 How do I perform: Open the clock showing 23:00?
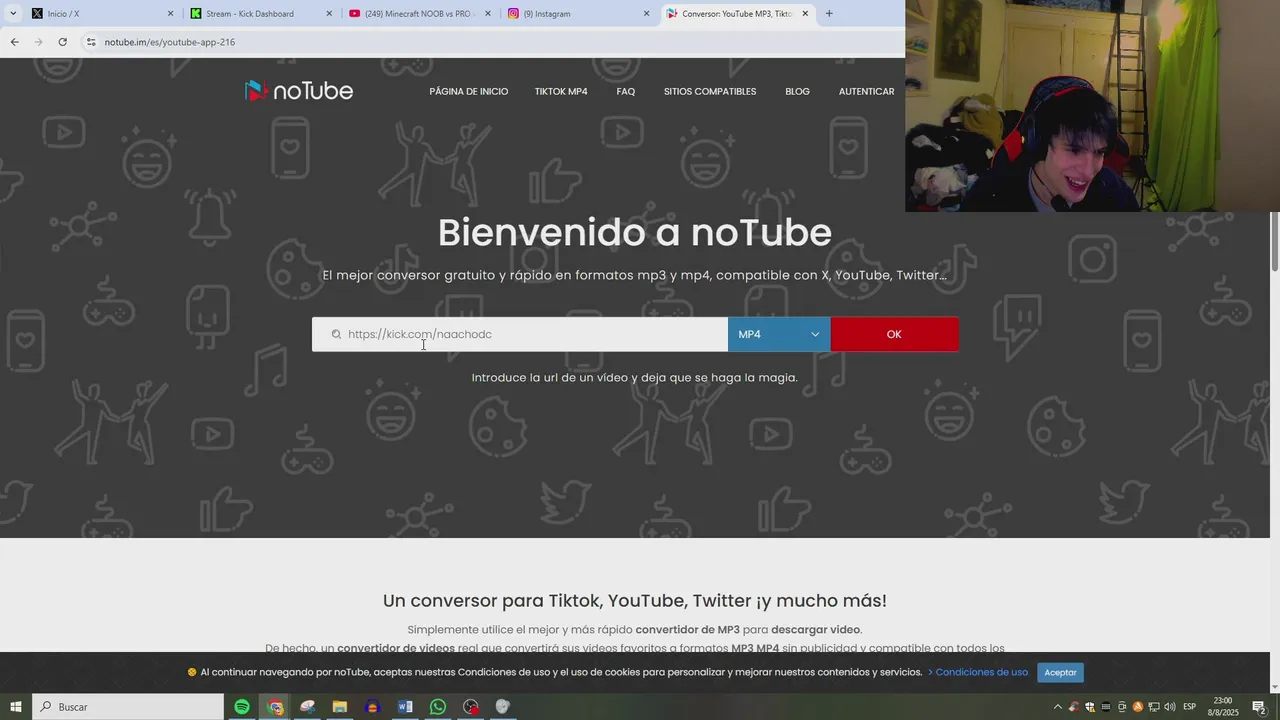click(x=1223, y=707)
